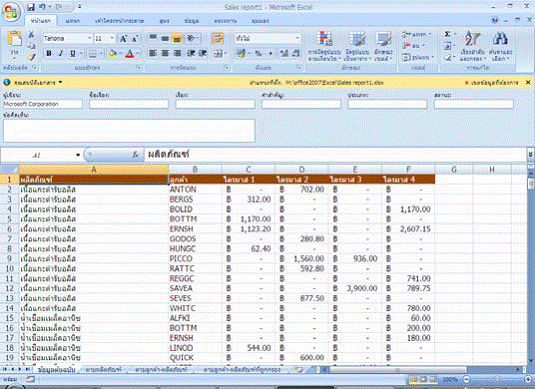Viewport: 535px width, 389px height.
Task: Increase indent in alignment group
Action: click(203, 53)
